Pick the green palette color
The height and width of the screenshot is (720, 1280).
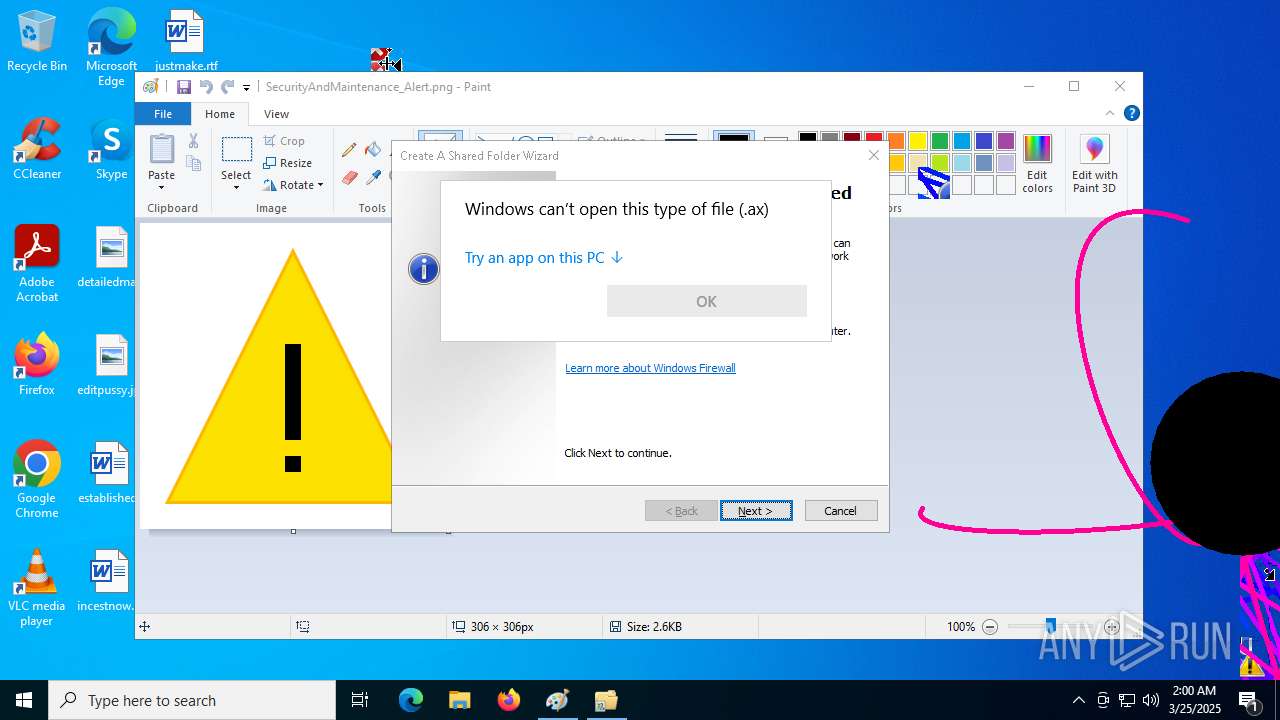pyautogui.click(x=940, y=141)
